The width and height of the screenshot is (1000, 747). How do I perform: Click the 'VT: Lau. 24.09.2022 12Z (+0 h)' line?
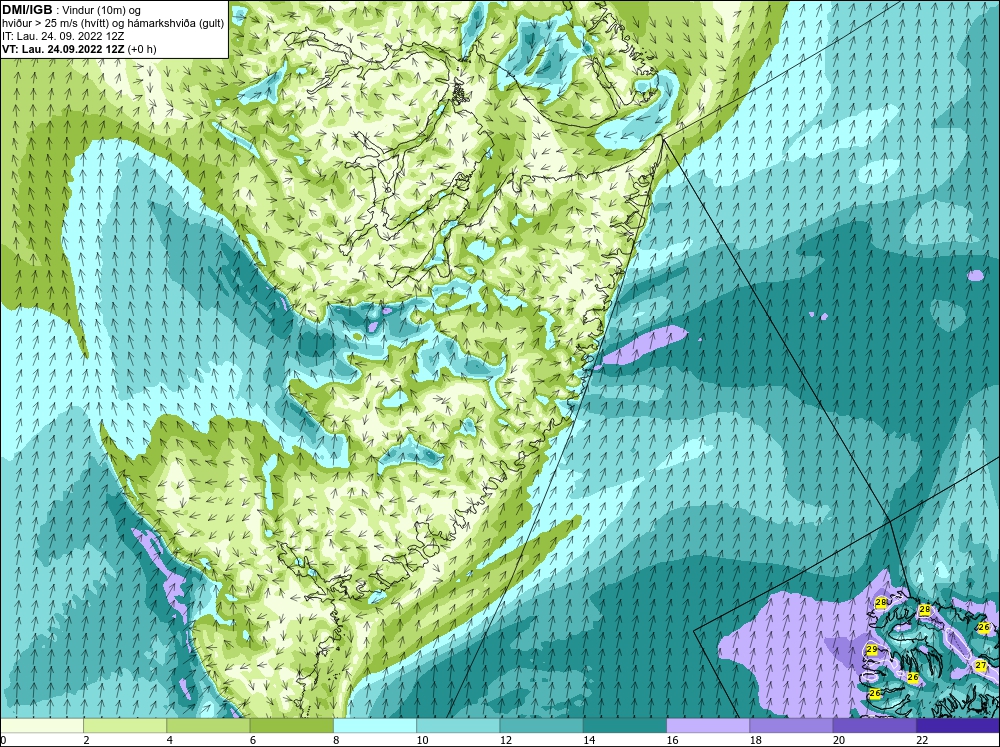(x=79, y=48)
